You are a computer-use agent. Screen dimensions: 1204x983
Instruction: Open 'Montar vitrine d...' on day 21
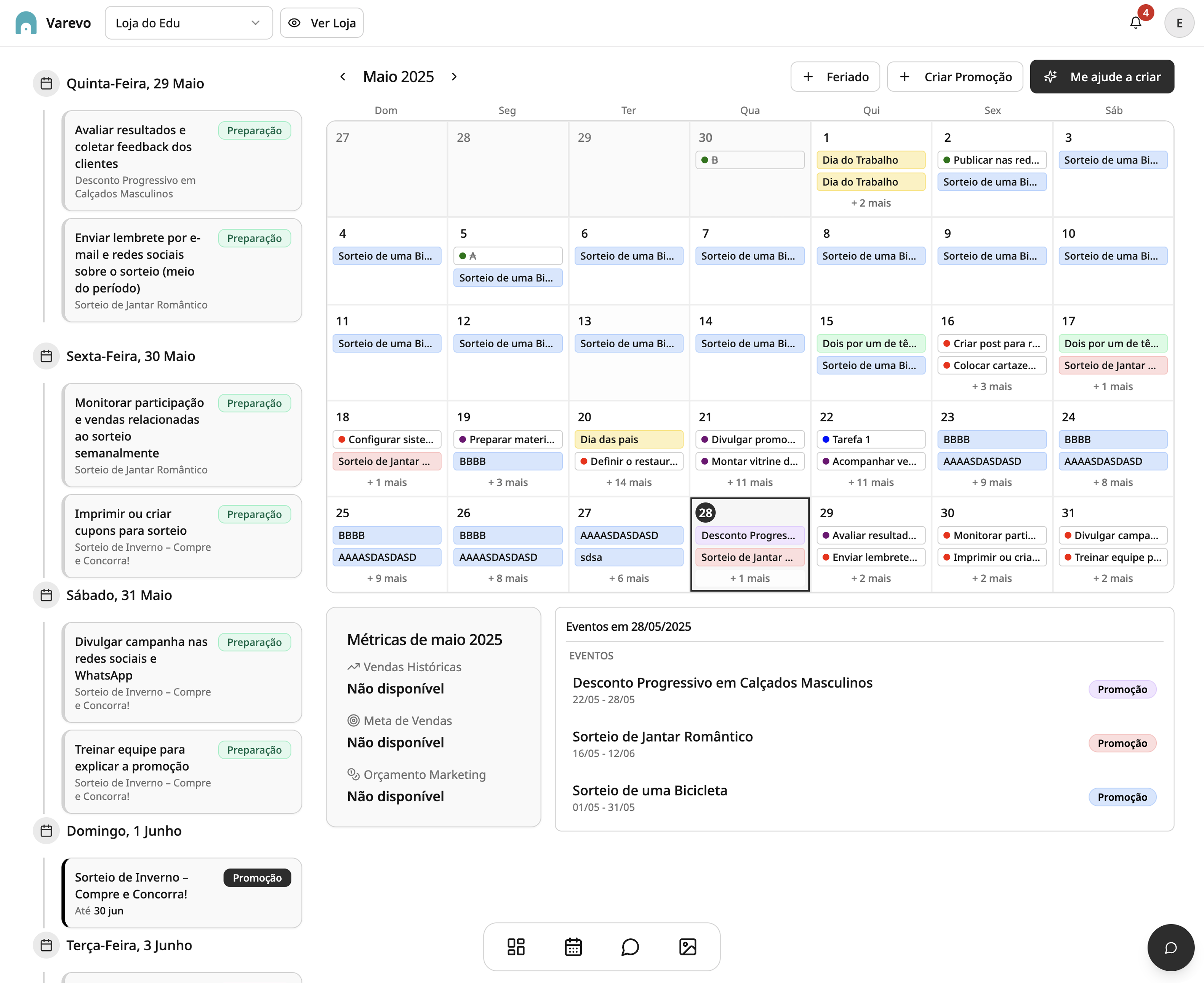tap(750, 461)
